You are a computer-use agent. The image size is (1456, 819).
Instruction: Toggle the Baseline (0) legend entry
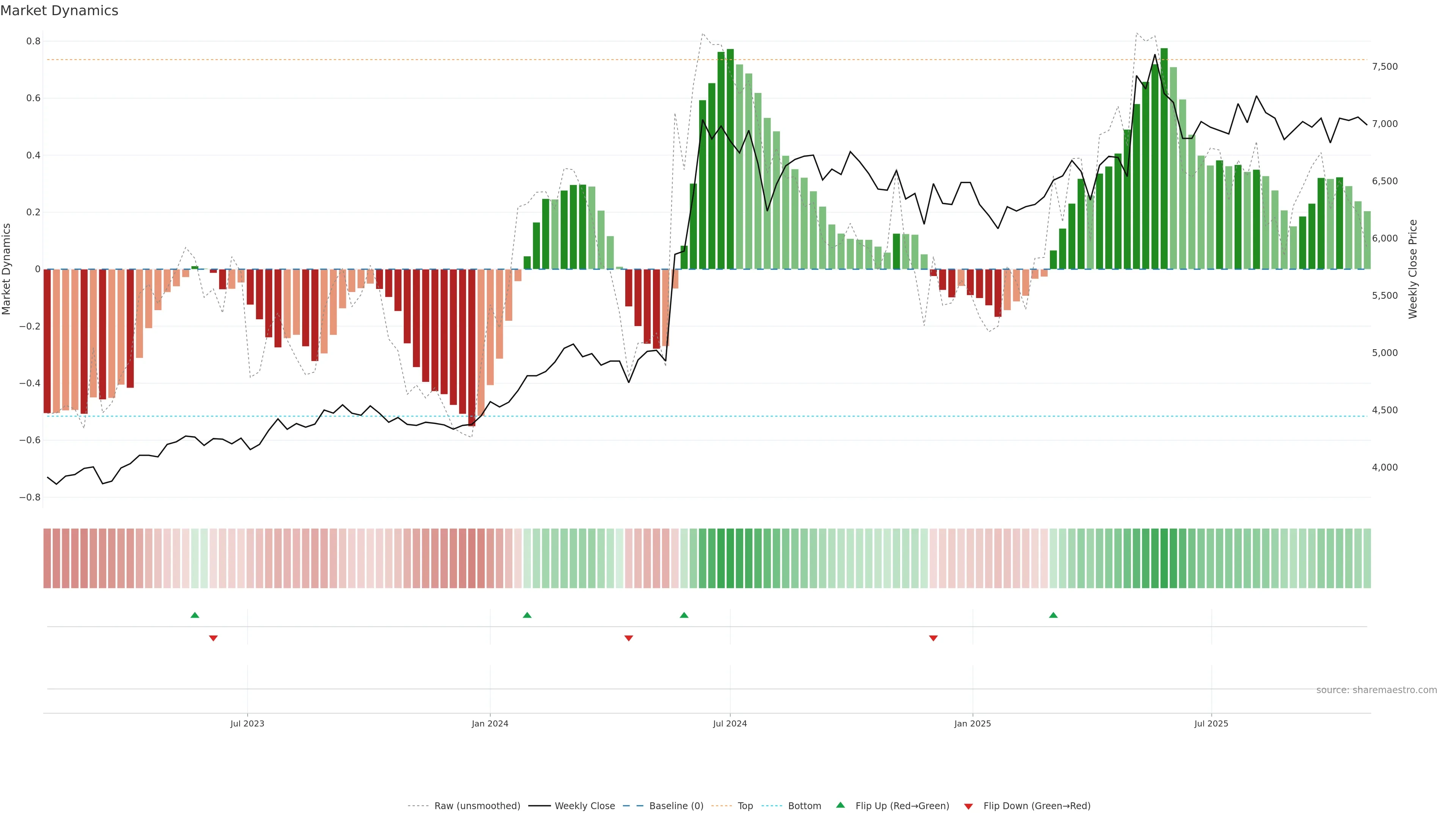coord(676,806)
